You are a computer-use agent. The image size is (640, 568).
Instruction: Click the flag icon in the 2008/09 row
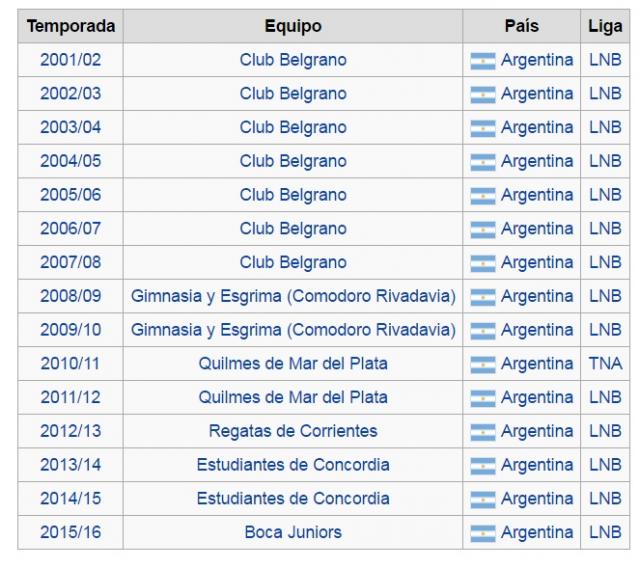click(x=483, y=297)
